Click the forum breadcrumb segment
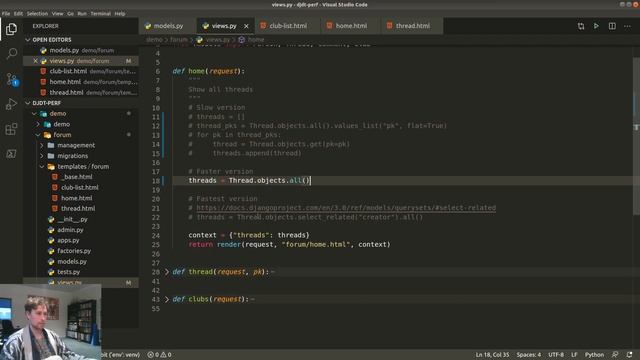Image resolution: width=640 pixels, height=360 pixels. 179,40
